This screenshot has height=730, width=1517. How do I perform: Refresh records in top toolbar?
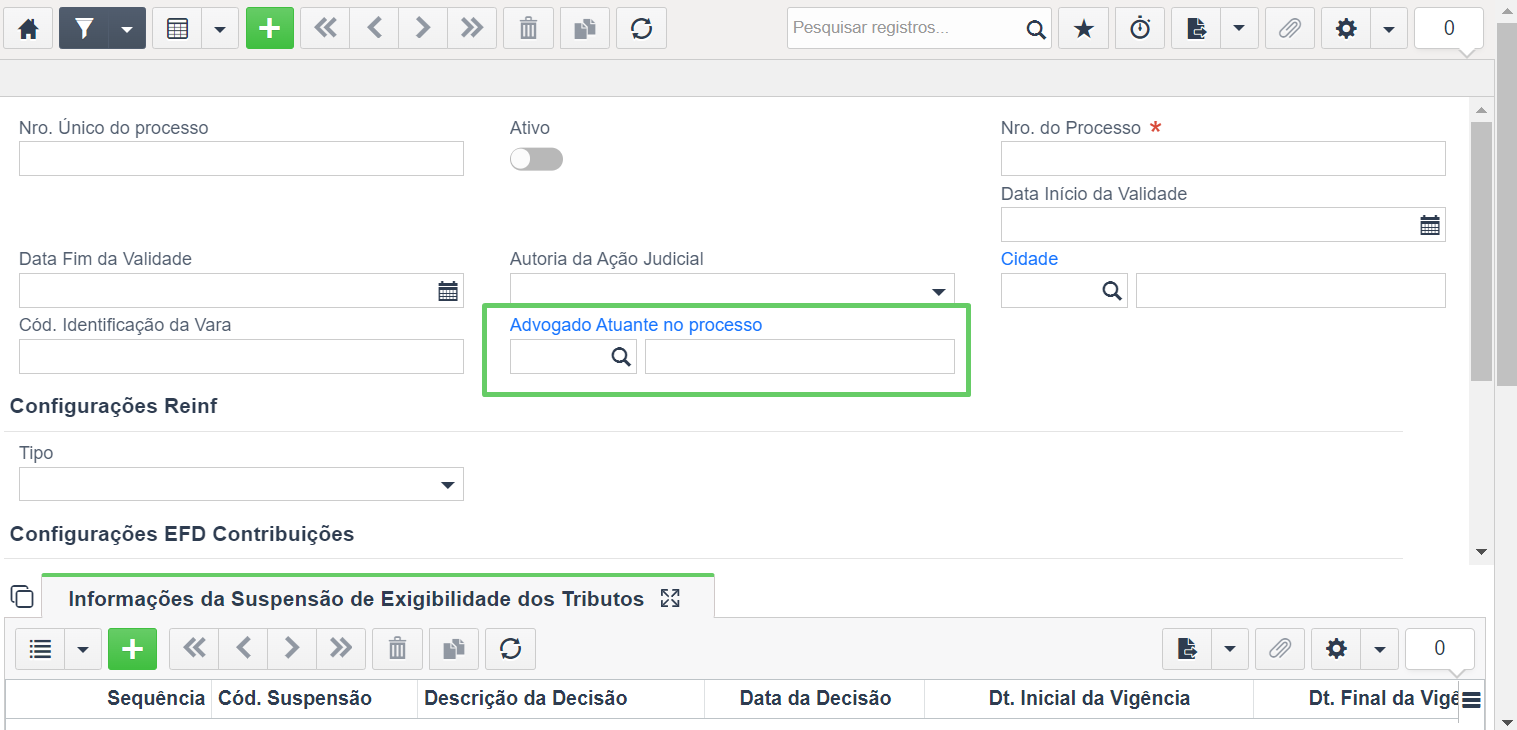coord(642,28)
